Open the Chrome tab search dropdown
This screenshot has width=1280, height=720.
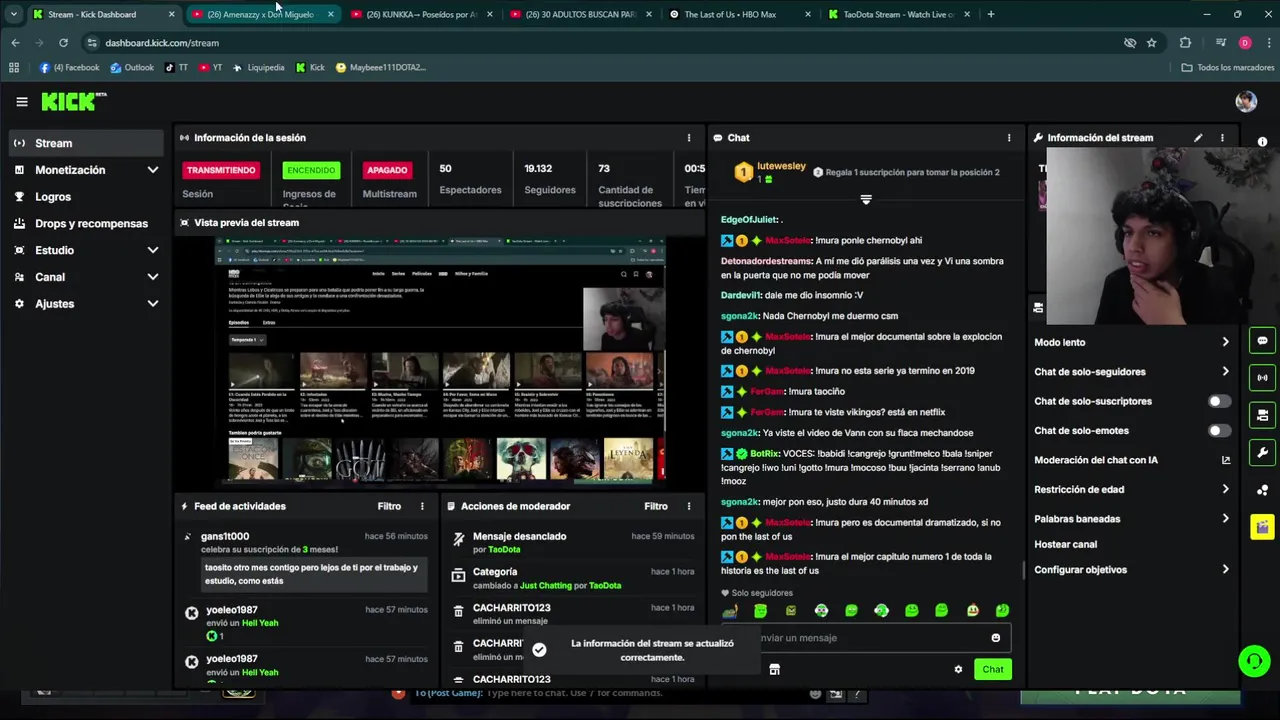tap(13, 14)
